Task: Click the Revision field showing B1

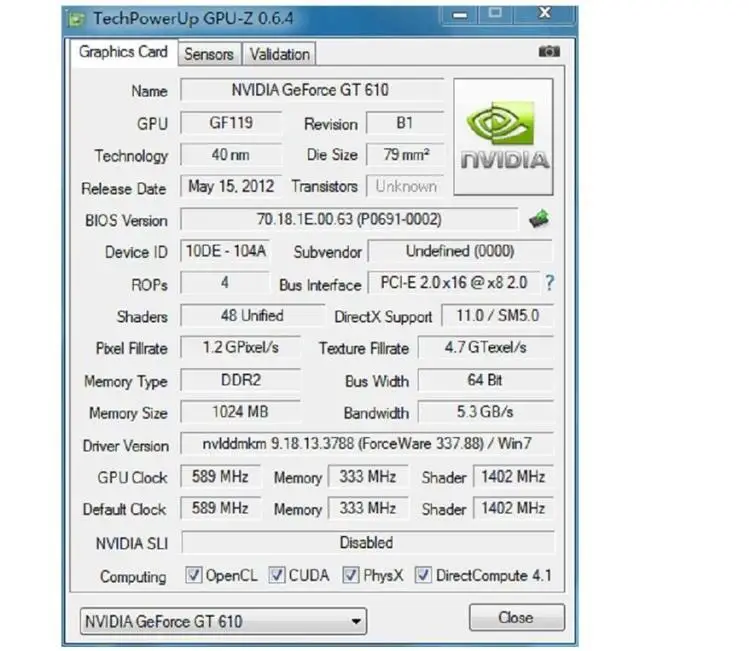Action: coord(405,123)
